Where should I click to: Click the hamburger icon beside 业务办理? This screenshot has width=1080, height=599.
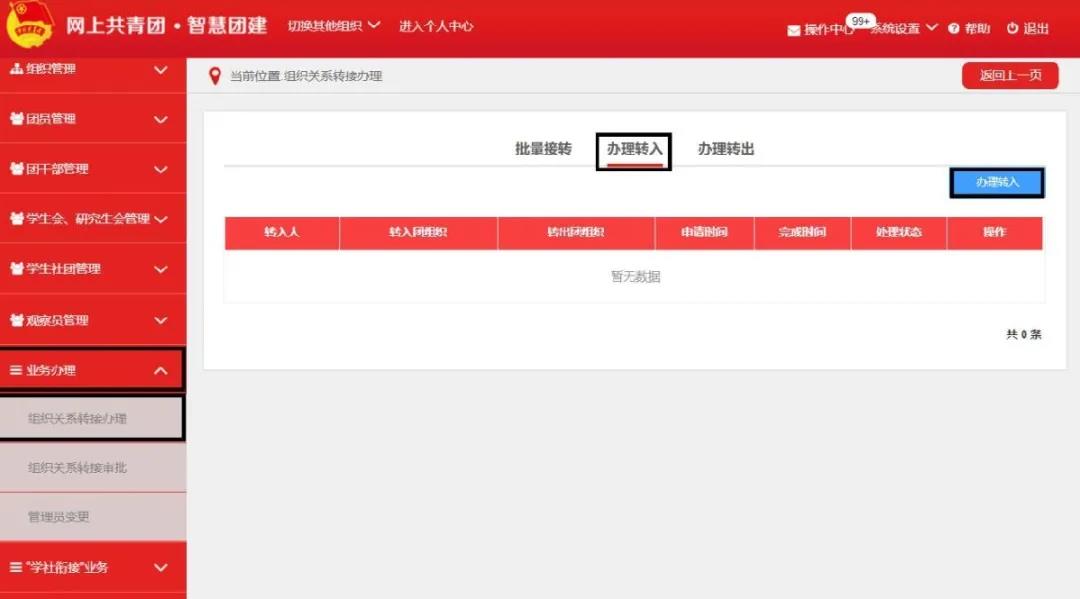15,370
